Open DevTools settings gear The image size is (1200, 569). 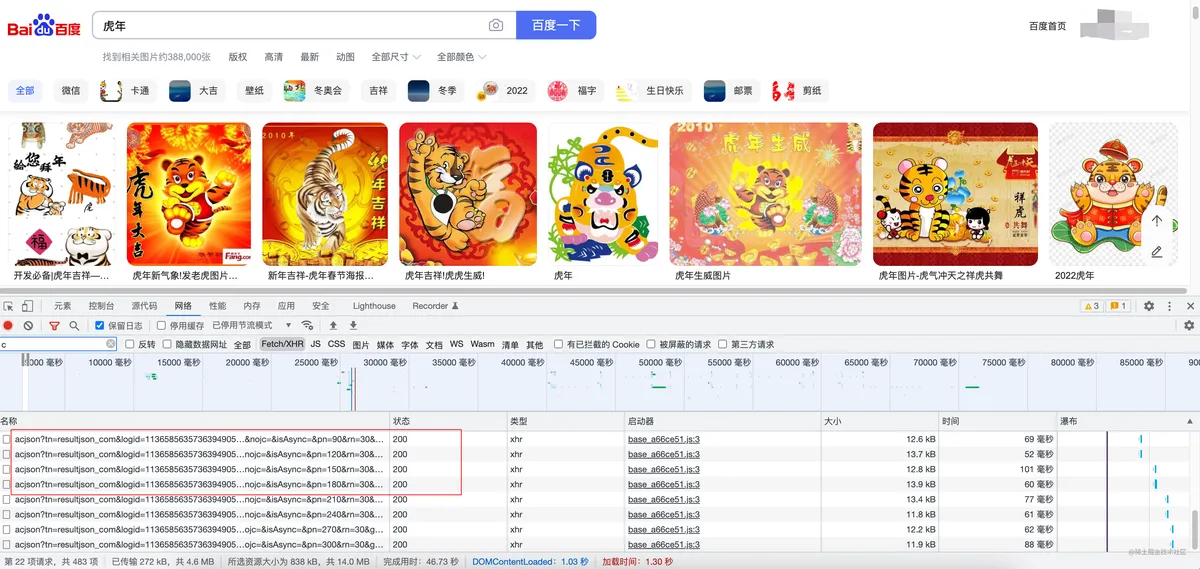(x=1149, y=306)
